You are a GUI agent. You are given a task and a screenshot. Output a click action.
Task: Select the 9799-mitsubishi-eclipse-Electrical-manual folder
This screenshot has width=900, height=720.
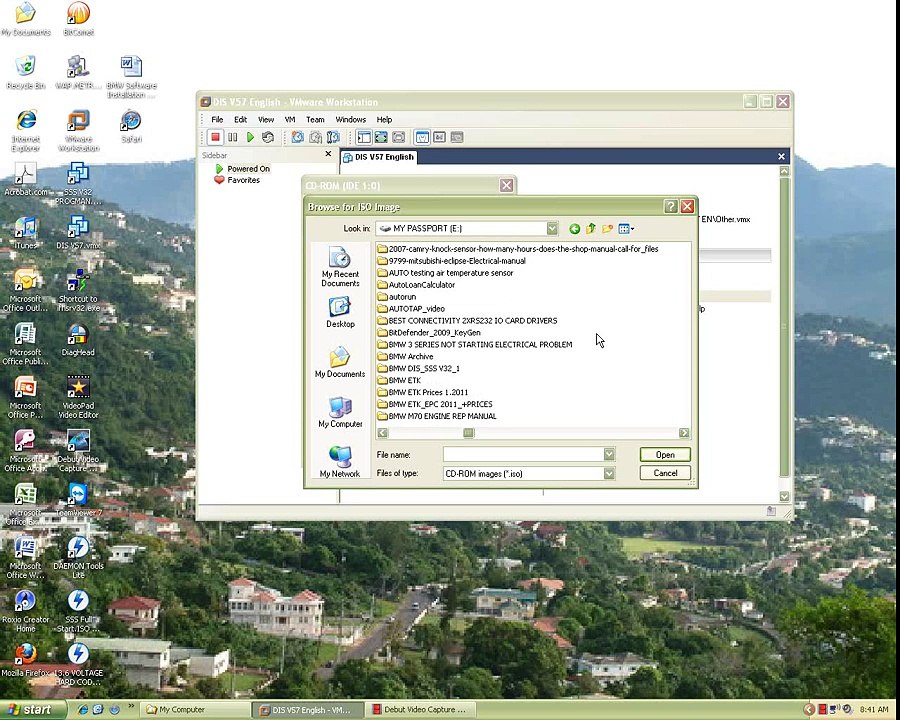(x=452, y=261)
